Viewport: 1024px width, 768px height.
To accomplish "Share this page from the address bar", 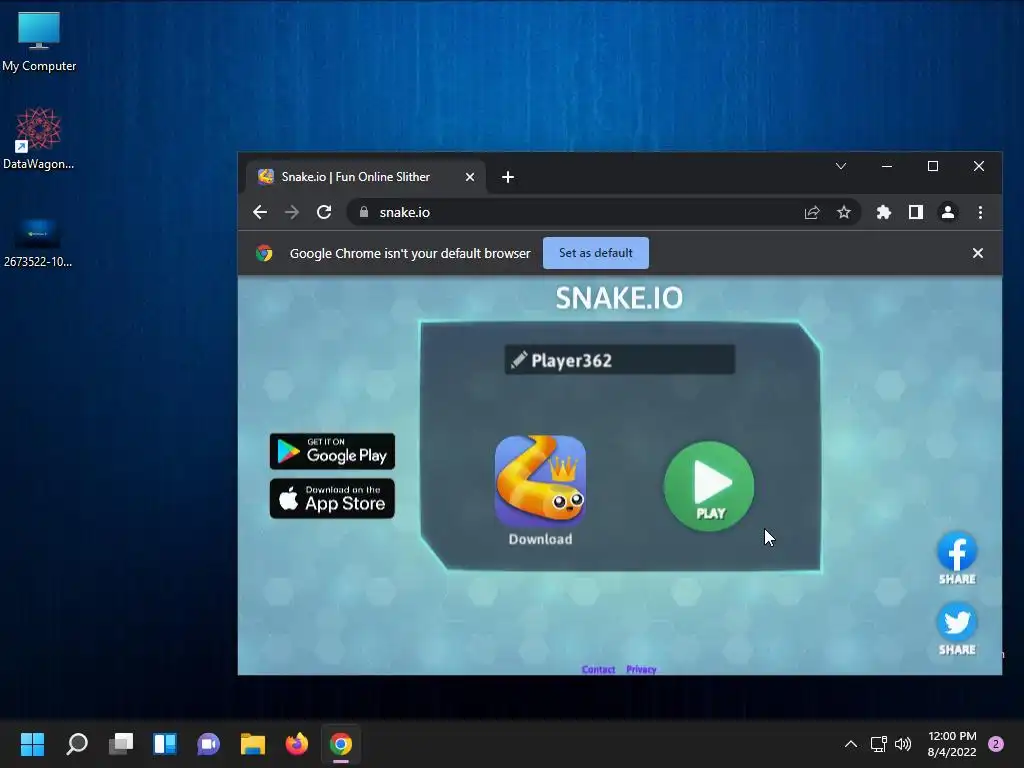I will tap(812, 212).
